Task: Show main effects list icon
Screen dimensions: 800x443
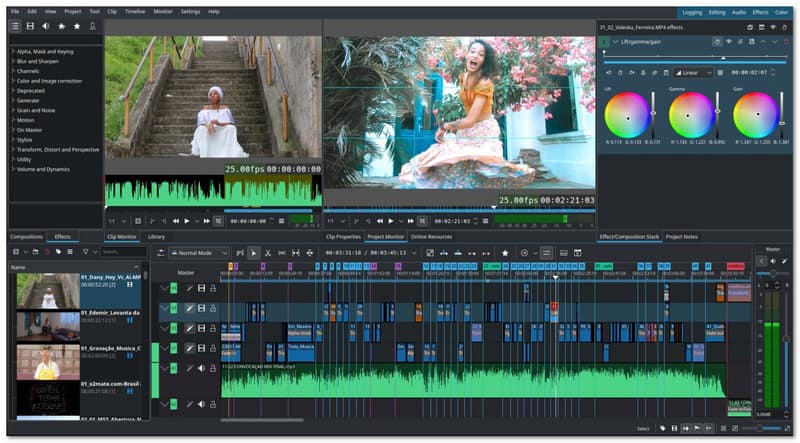Action: point(15,26)
